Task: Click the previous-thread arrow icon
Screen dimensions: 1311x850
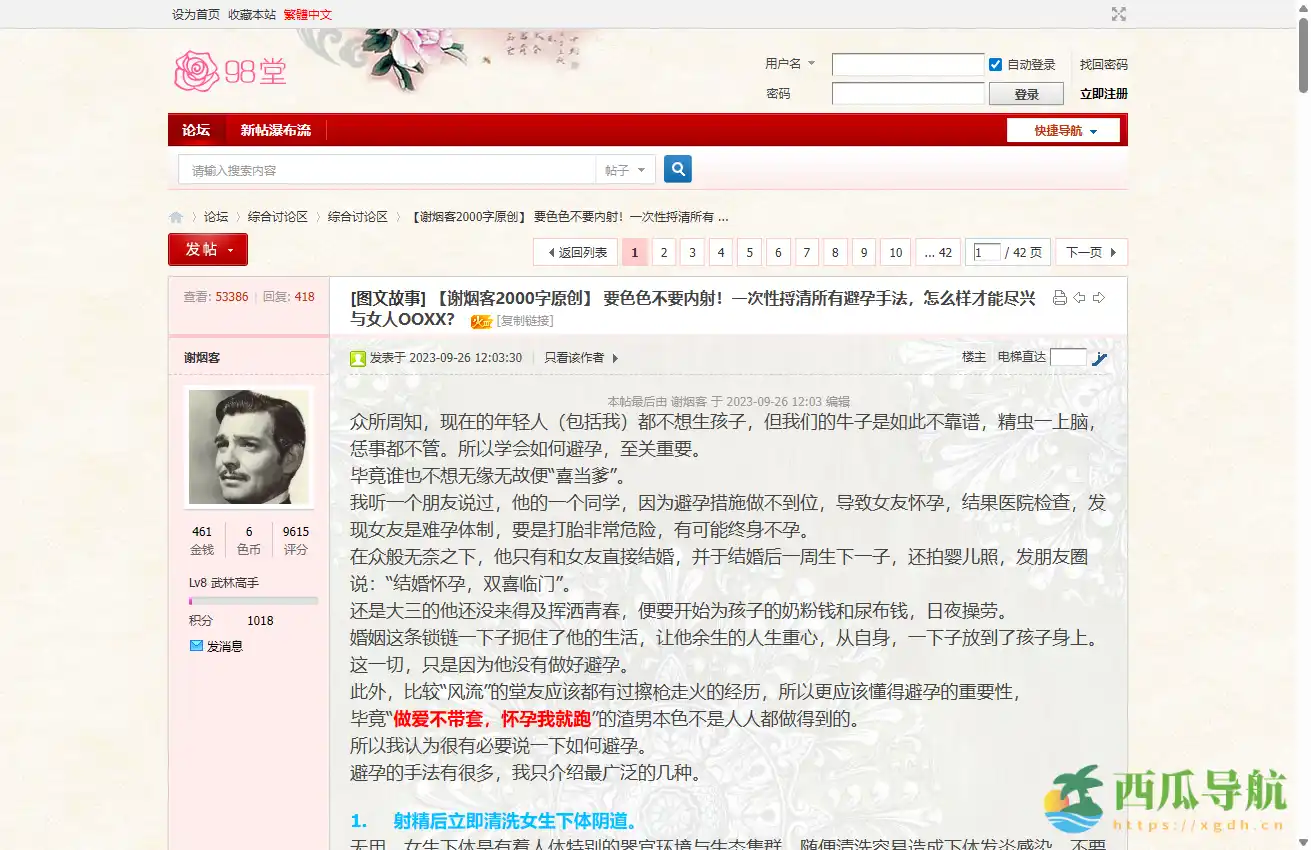Action: click(1079, 297)
